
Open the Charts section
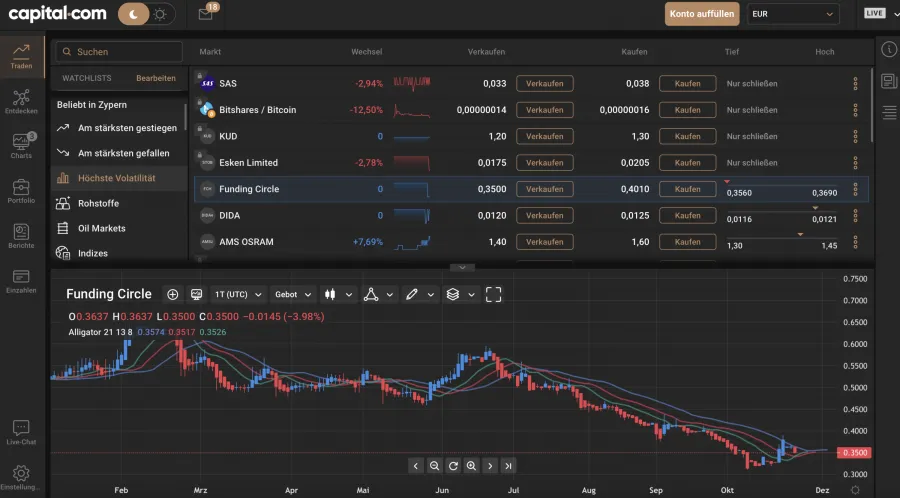point(21,146)
